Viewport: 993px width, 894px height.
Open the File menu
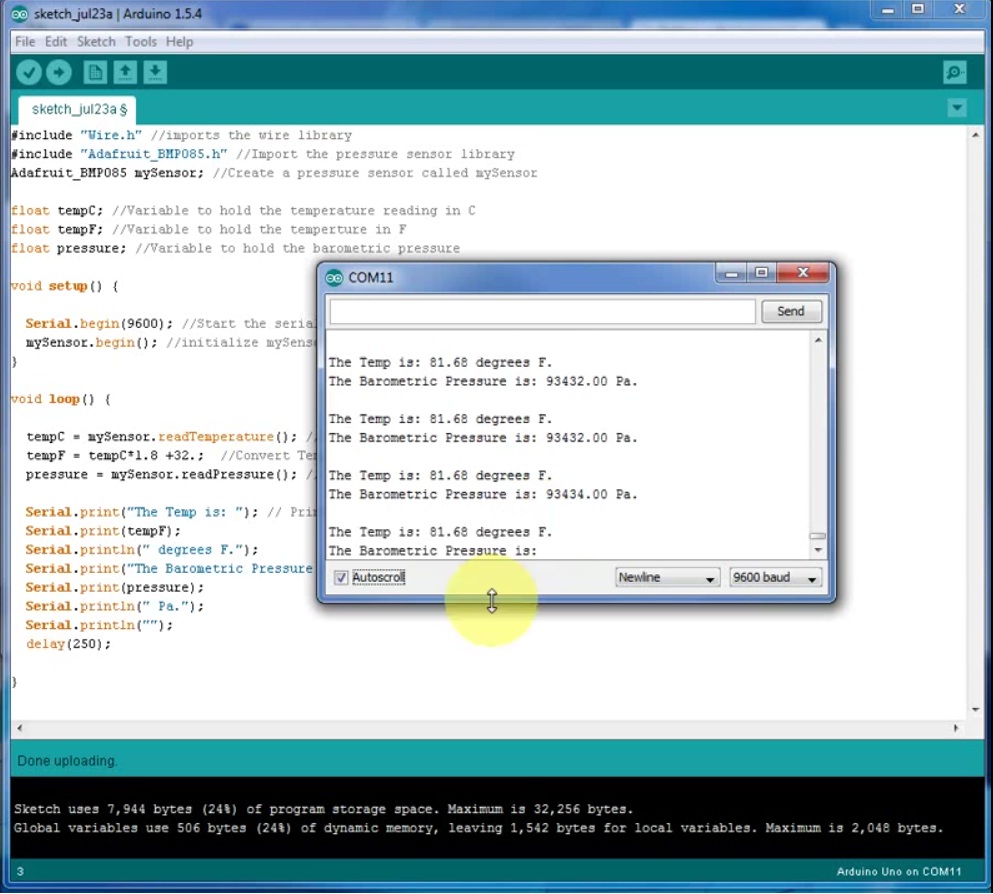pos(25,42)
